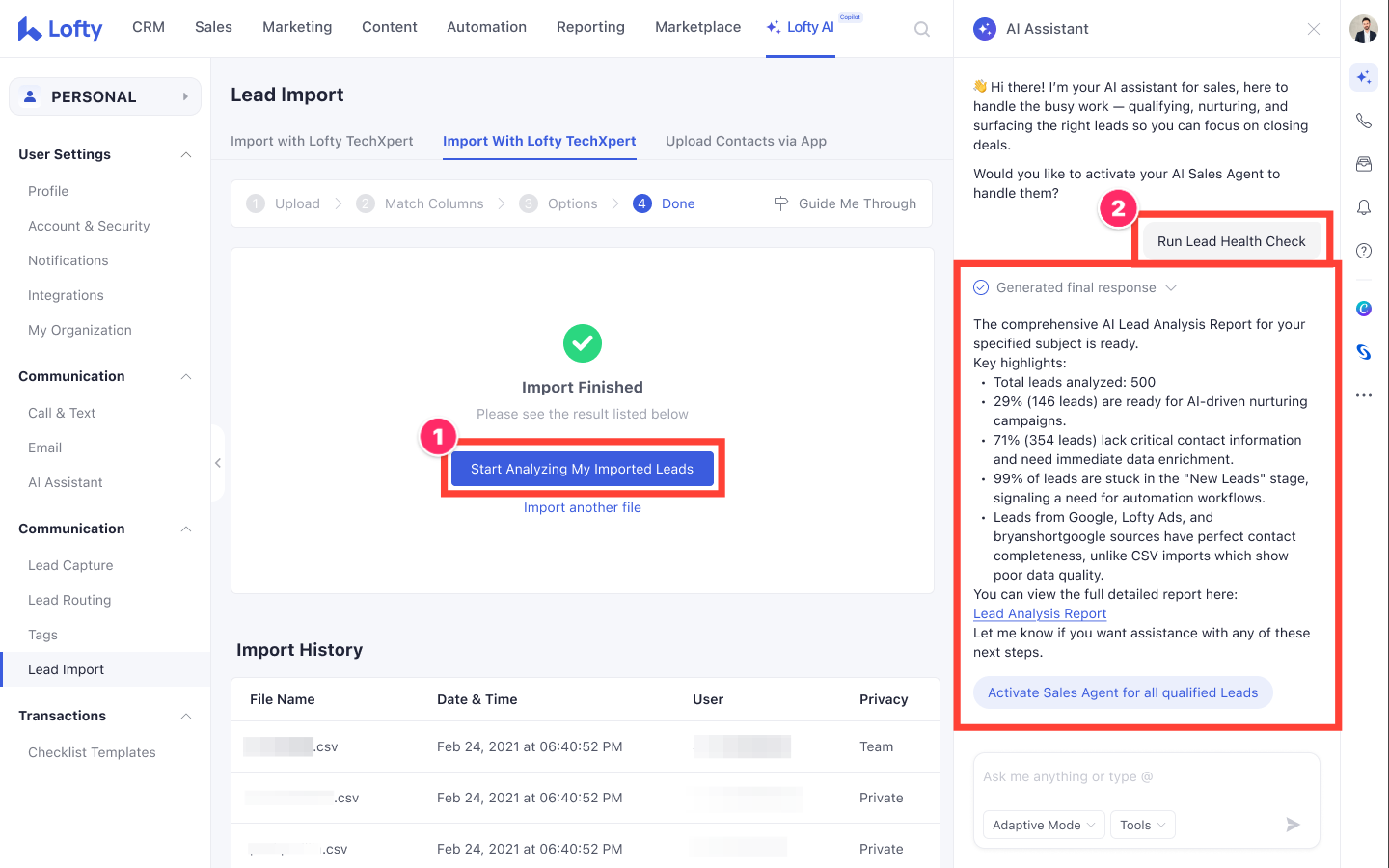This screenshot has width=1389, height=868.
Task: Collapse the User Settings section
Action: point(186,155)
